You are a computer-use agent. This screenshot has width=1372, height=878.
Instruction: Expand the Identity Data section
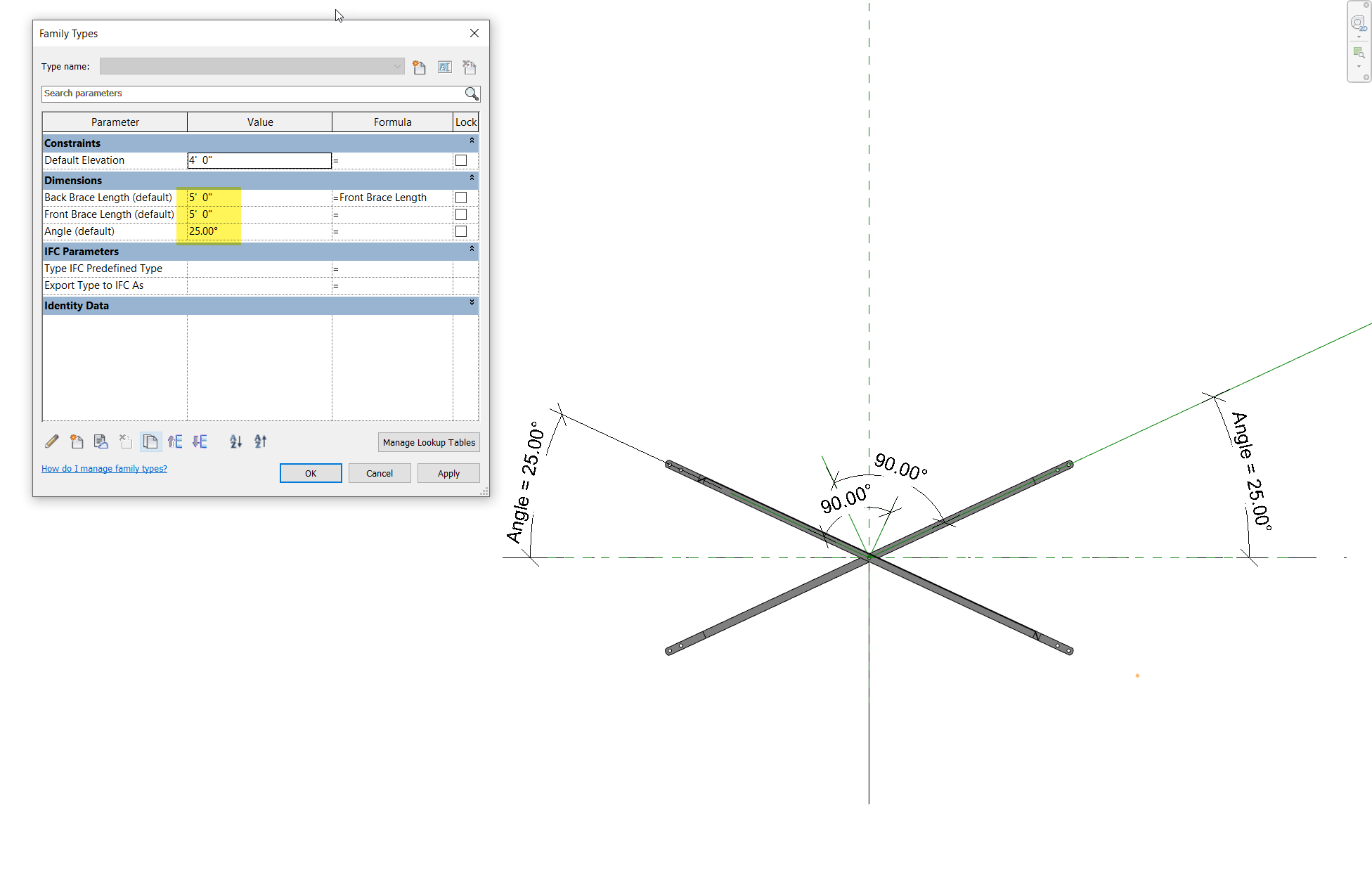click(472, 303)
